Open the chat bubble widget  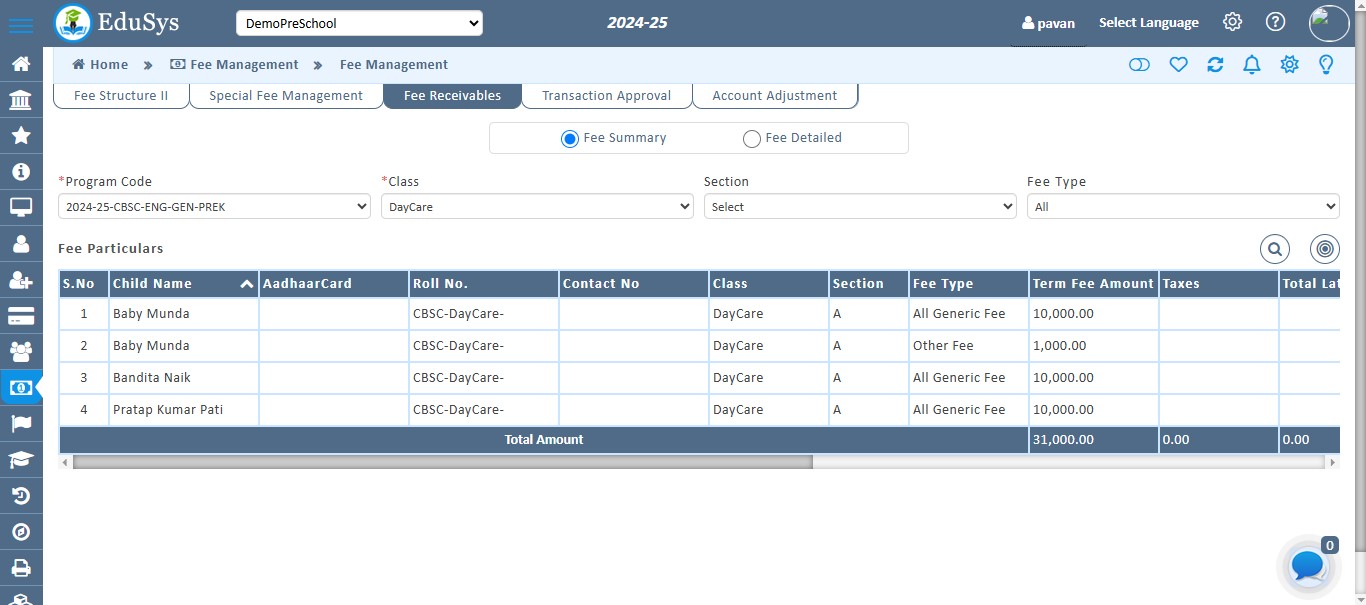tap(1307, 566)
